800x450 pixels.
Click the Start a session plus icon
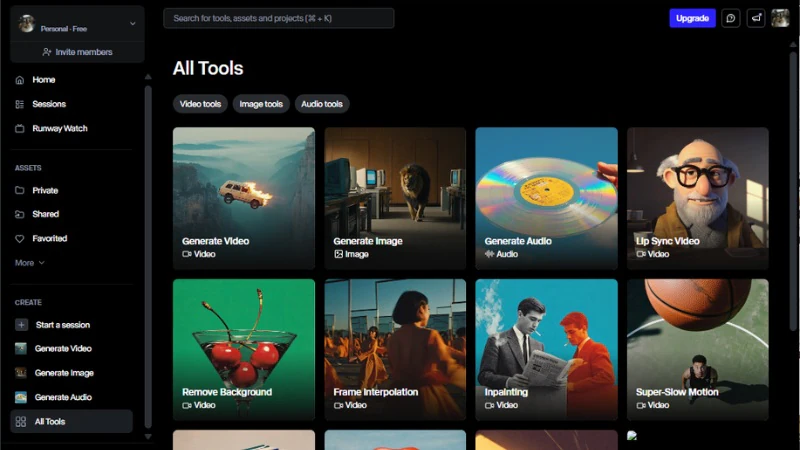[21, 325]
